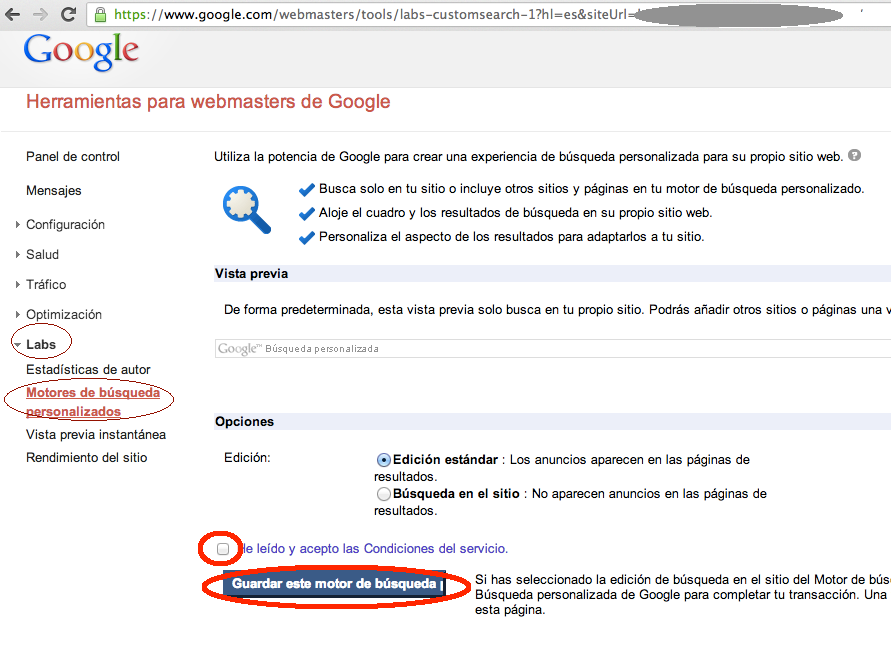
Task: Click the Búsqueda personalizada search field
Action: click(x=552, y=348)
